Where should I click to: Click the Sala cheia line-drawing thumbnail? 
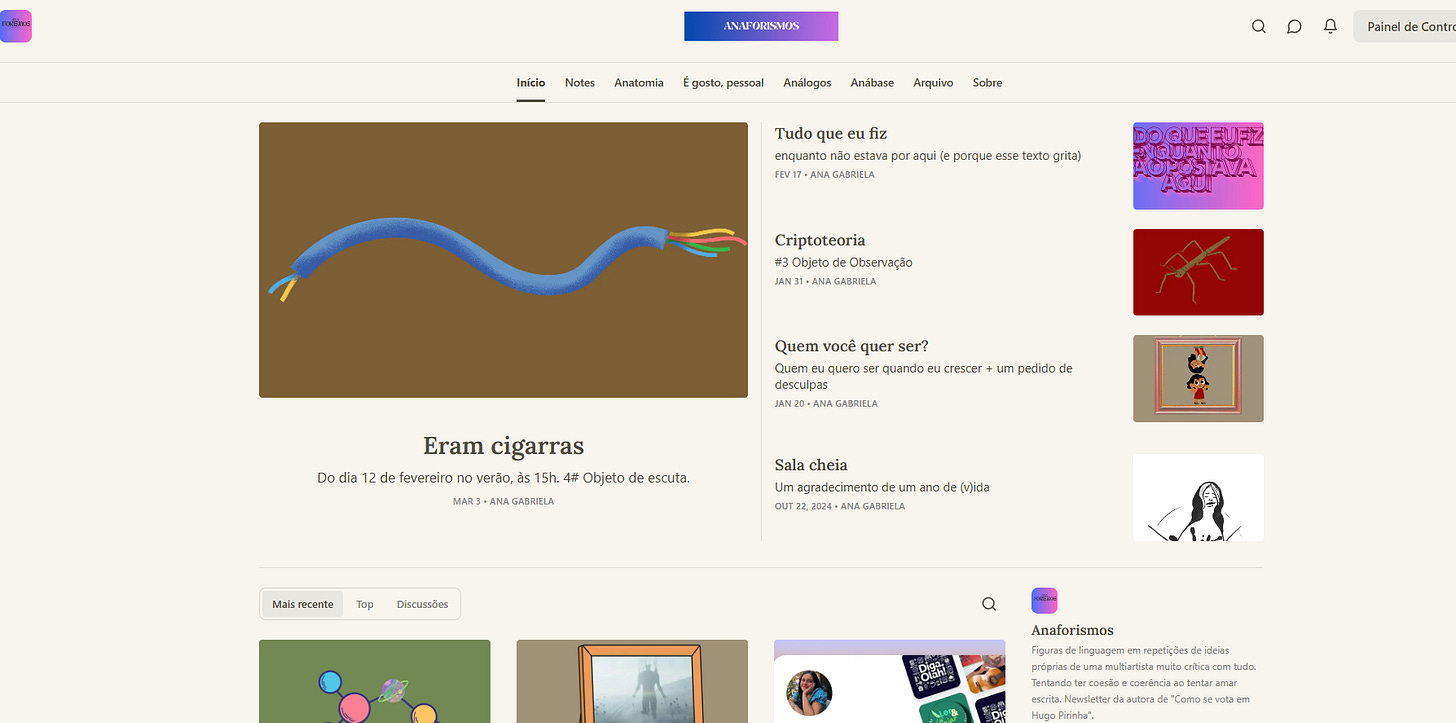(x=1198, y=497)
